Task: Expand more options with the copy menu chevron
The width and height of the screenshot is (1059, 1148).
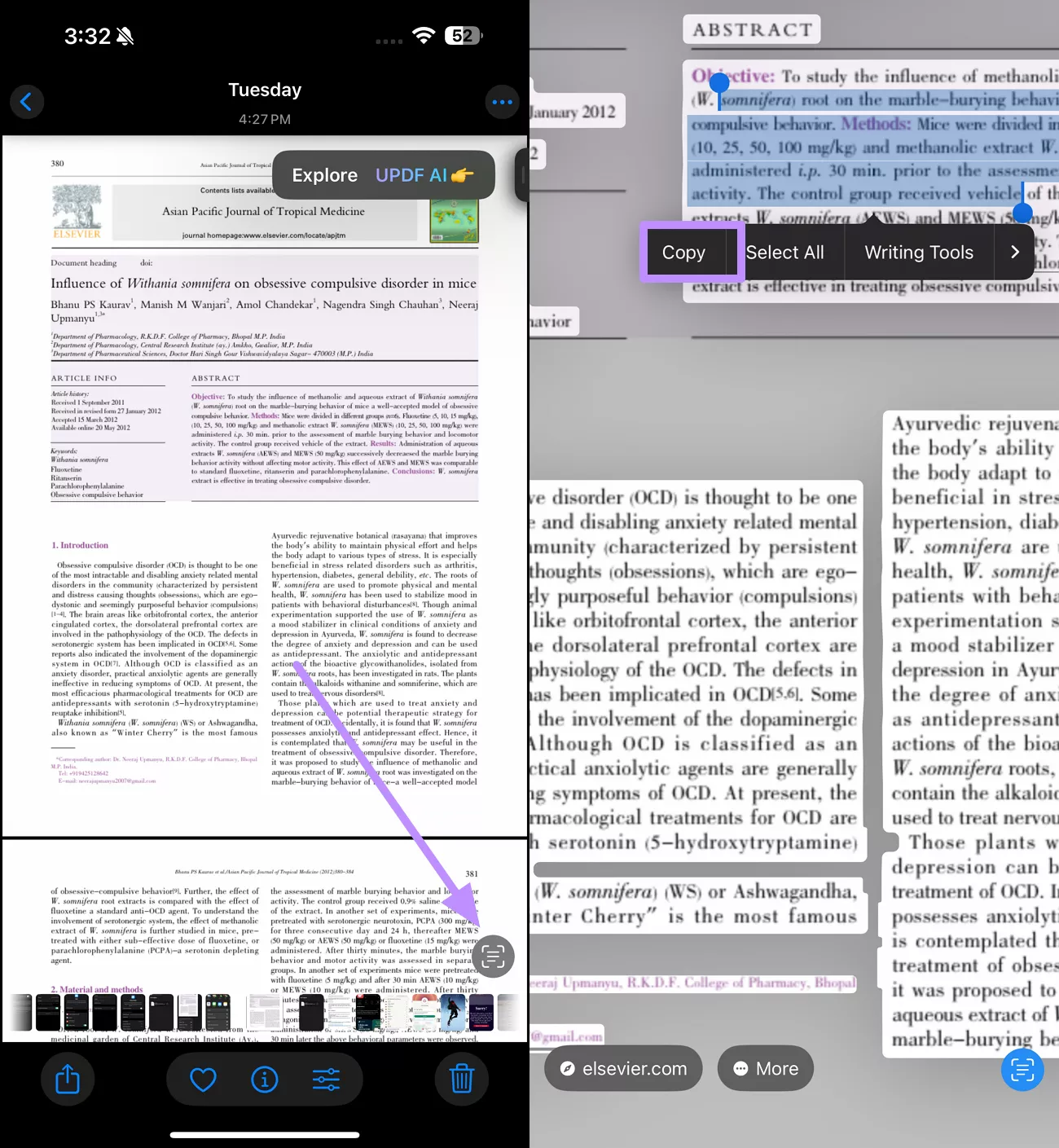Action: point(1015,252)
